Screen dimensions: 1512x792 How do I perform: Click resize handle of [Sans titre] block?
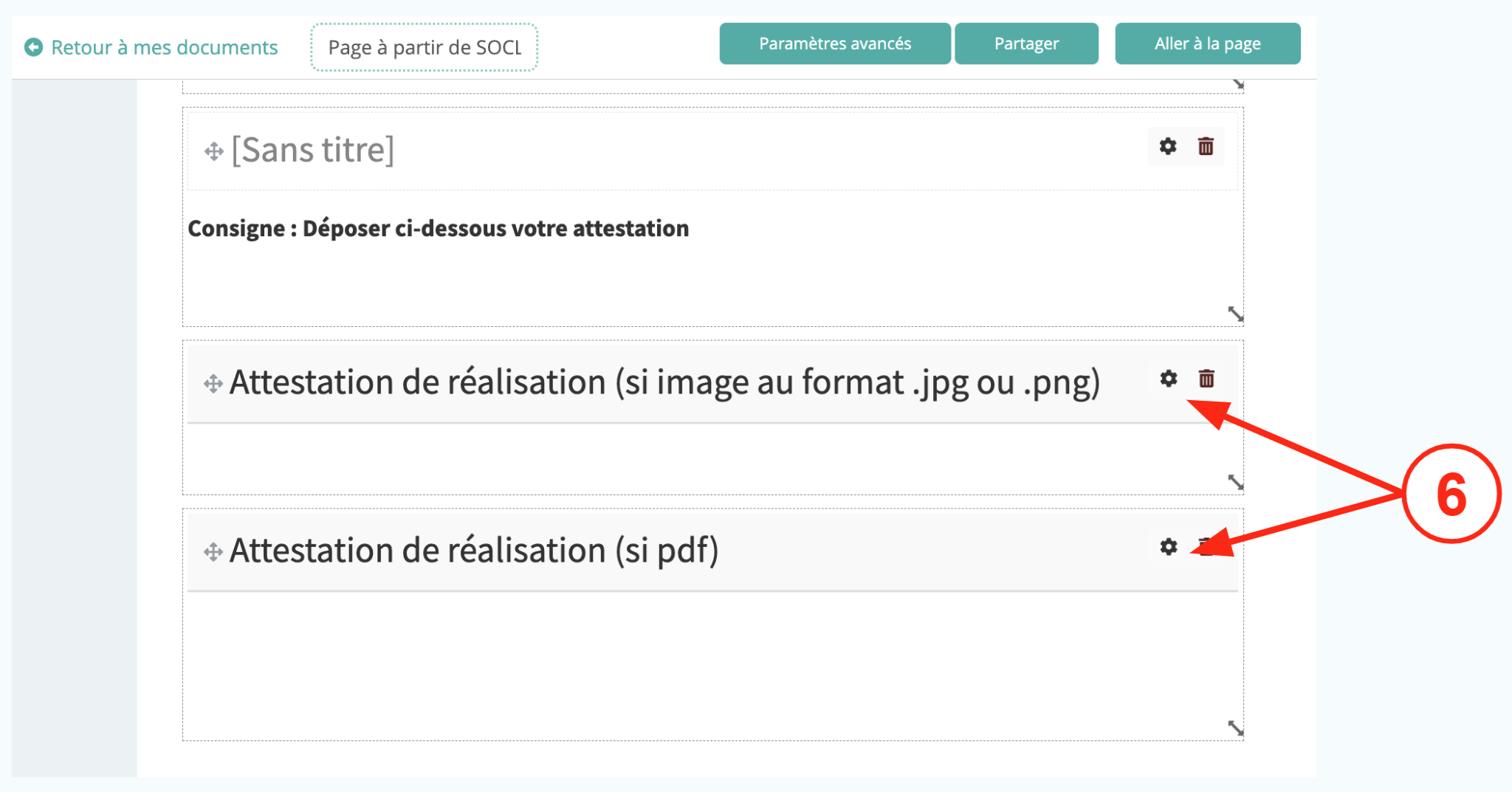[1235, 314]
